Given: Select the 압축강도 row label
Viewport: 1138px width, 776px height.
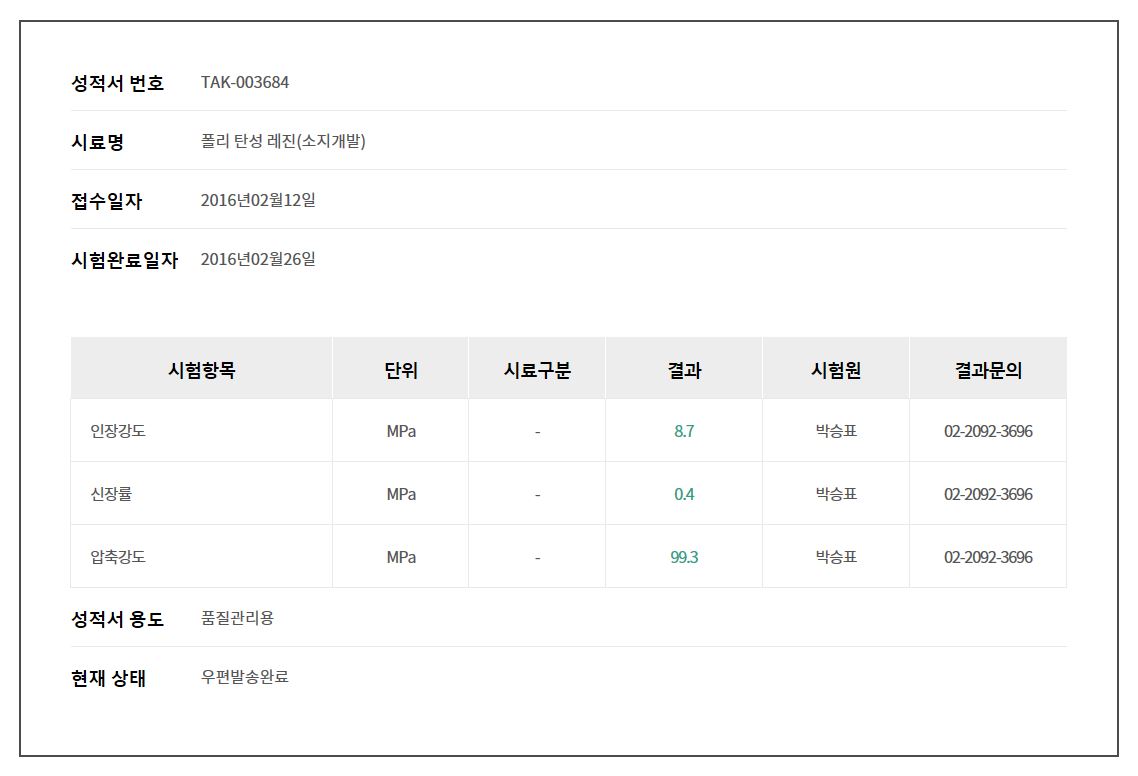Looking at the screenshot, I should tap(118, 557).
